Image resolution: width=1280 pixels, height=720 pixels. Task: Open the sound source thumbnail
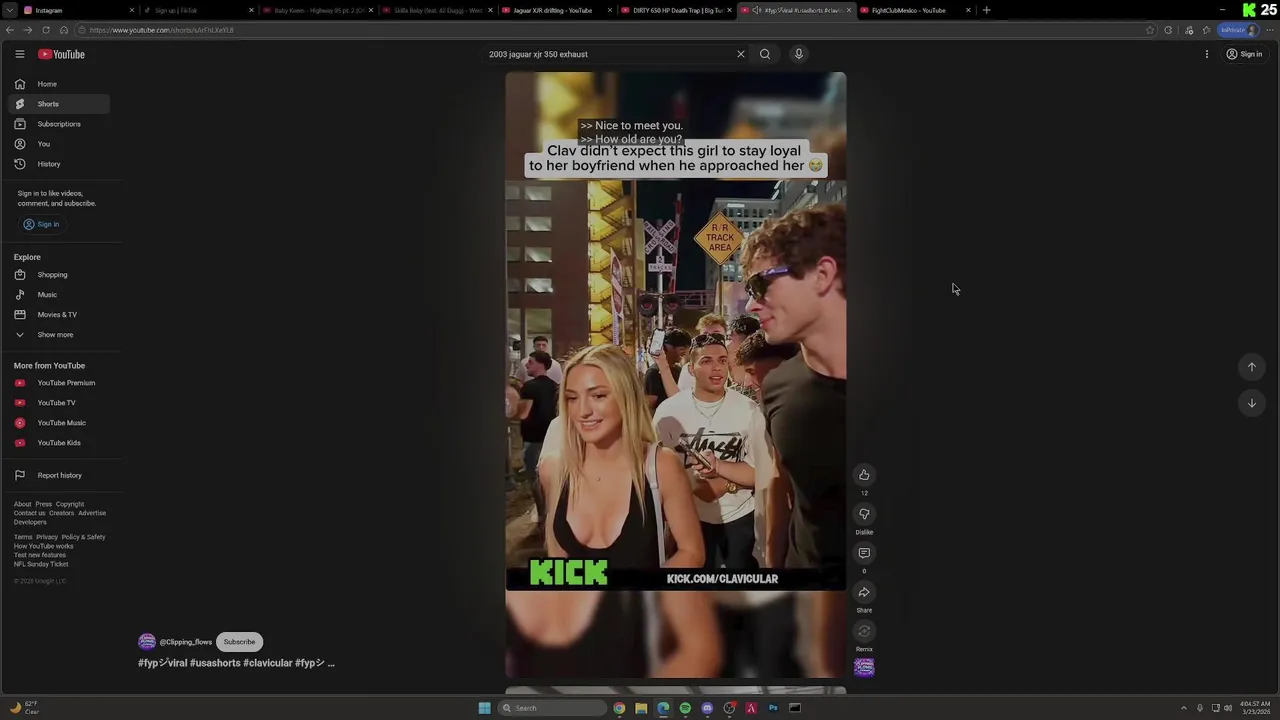click(864, 667)
